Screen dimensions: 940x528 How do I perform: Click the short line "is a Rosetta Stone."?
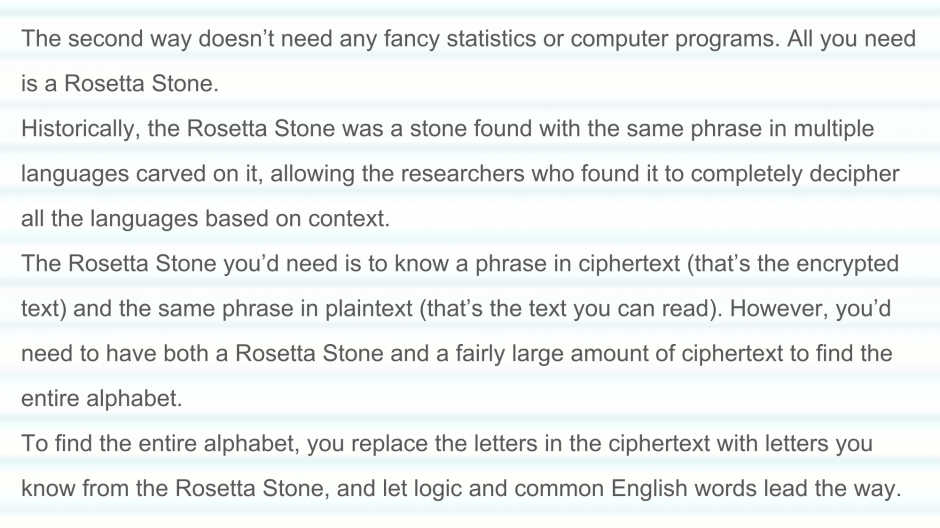(119, 84)
